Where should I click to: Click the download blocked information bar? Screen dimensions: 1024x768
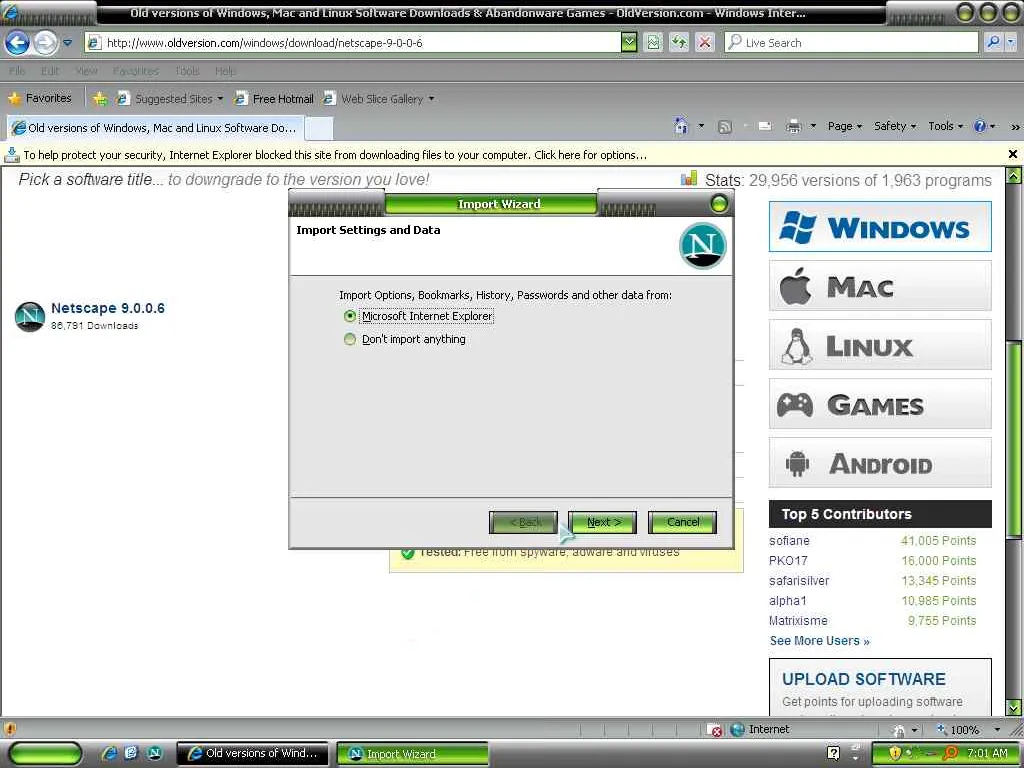click(503, 155)
